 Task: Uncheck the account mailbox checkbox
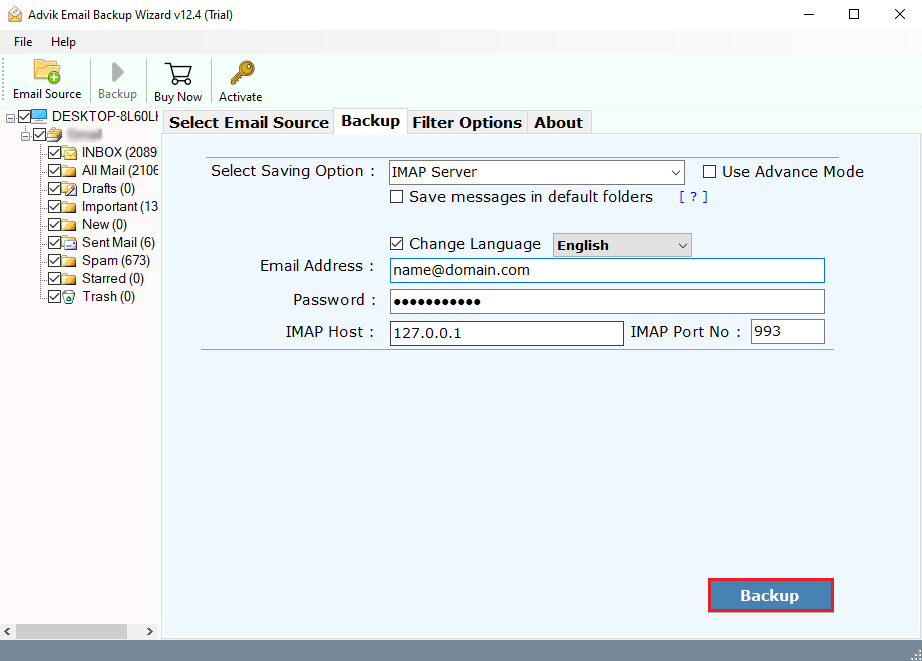coord(39,135)
